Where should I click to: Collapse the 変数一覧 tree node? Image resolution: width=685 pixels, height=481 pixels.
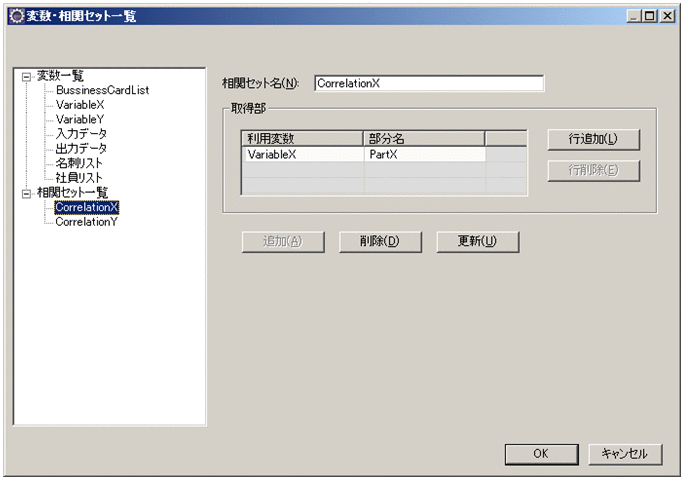click(x=27, y=77)
